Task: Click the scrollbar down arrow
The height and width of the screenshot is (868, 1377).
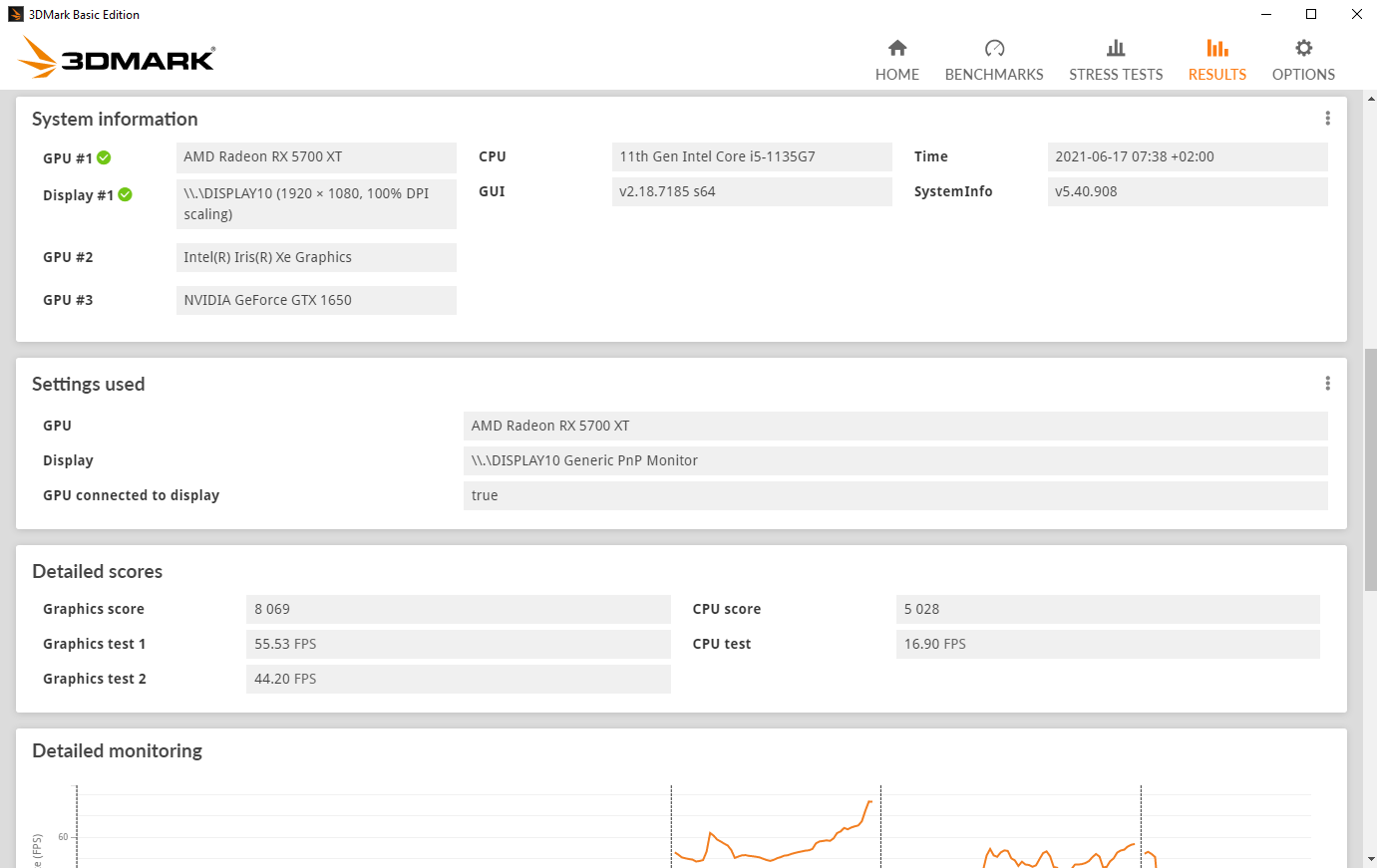Action: click(1371, 859)
